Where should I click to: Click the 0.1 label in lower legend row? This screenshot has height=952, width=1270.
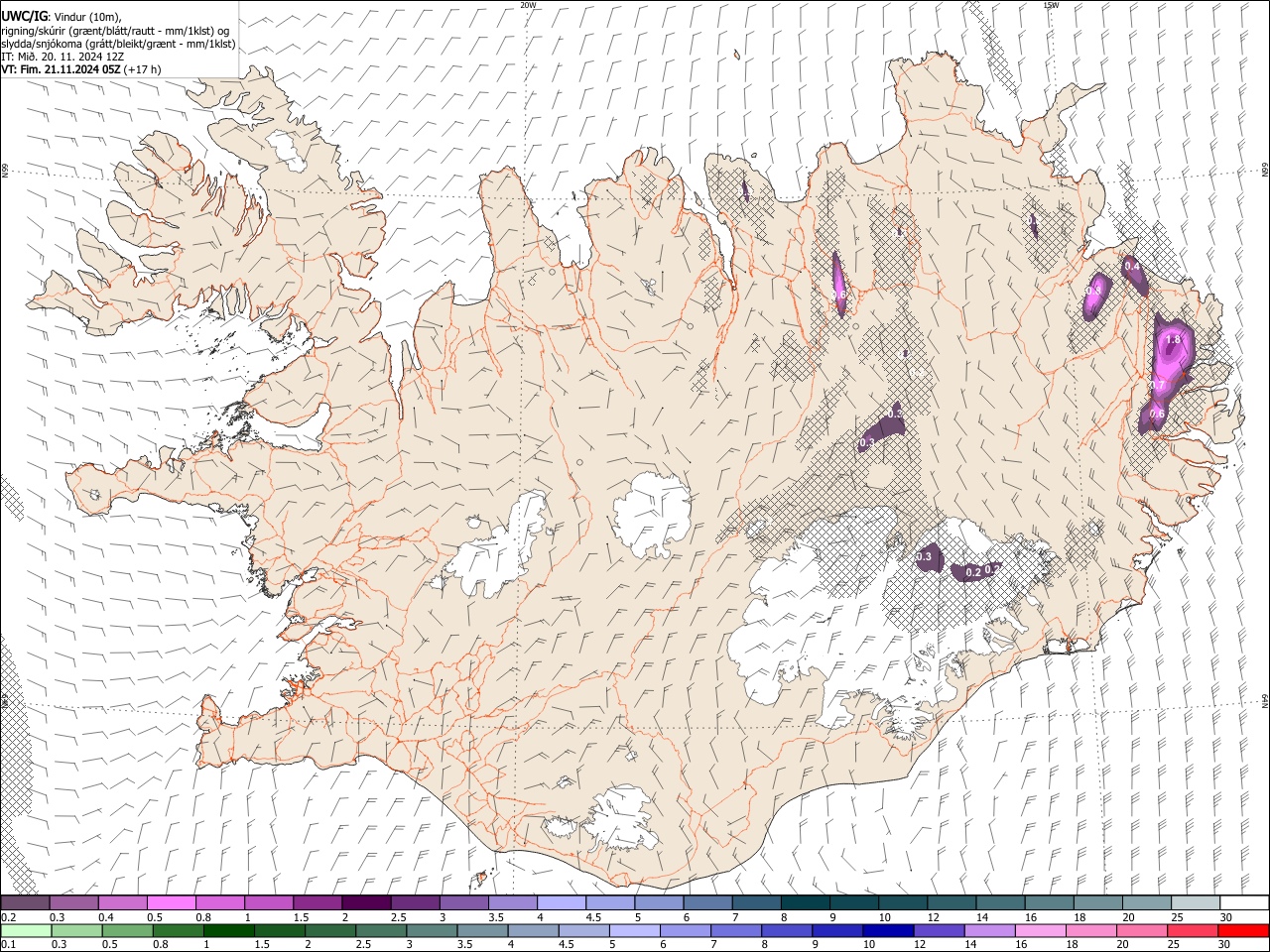[x=8, y=945]
